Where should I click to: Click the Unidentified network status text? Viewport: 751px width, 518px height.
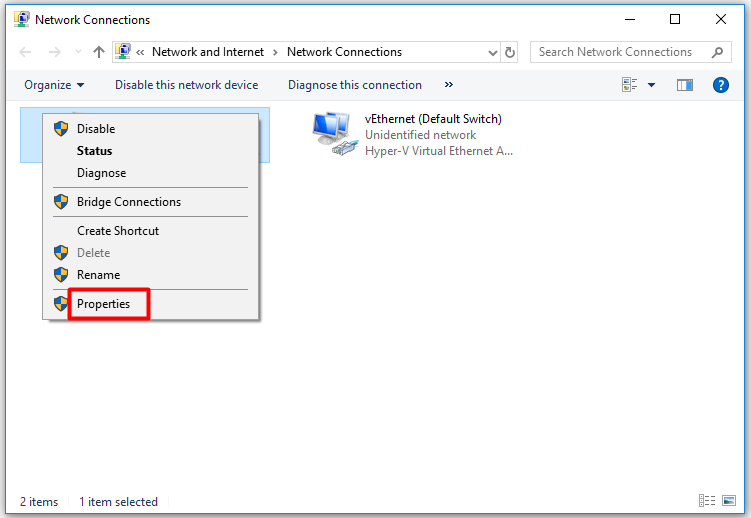[421, 135]
